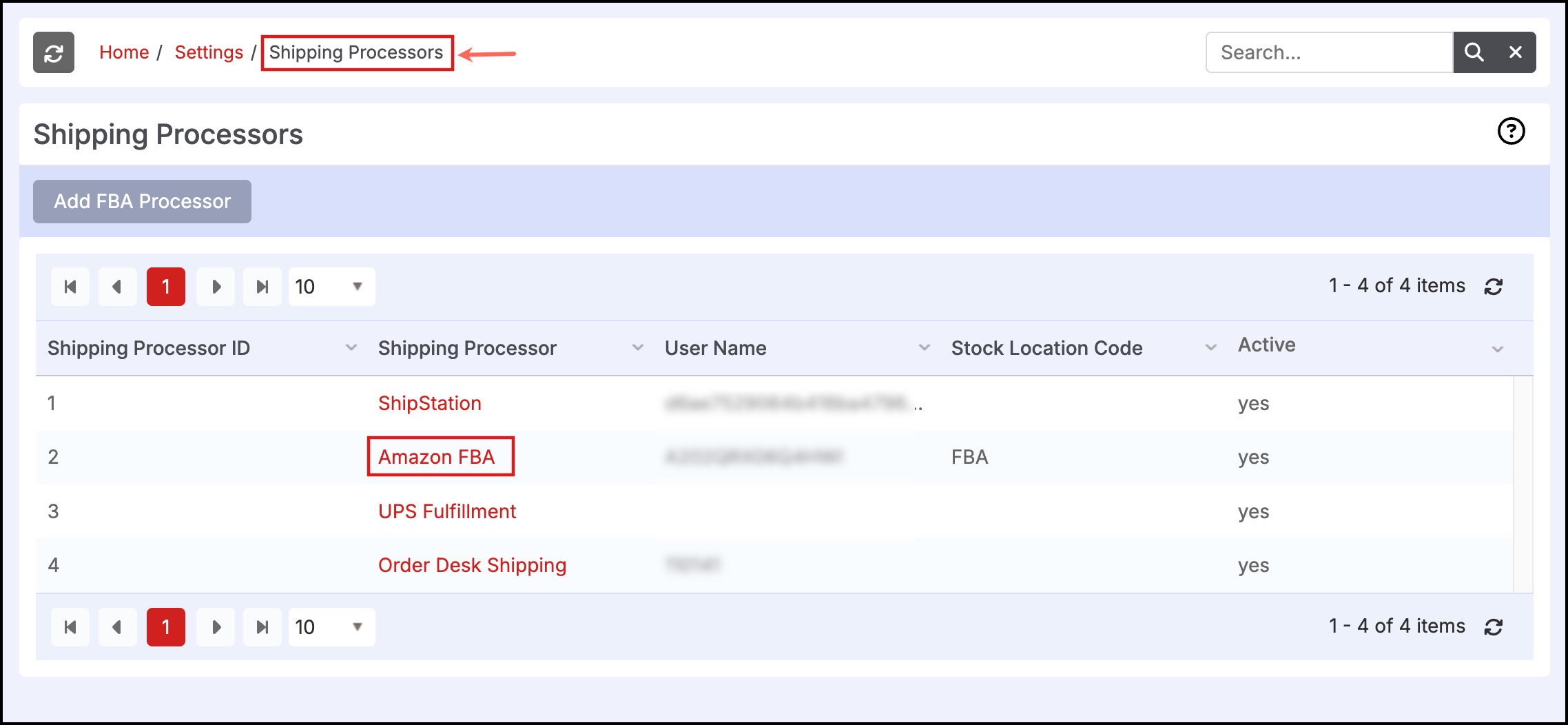
Task: Click the Settings breadcrumb link
Action: [x=209, y=52]
